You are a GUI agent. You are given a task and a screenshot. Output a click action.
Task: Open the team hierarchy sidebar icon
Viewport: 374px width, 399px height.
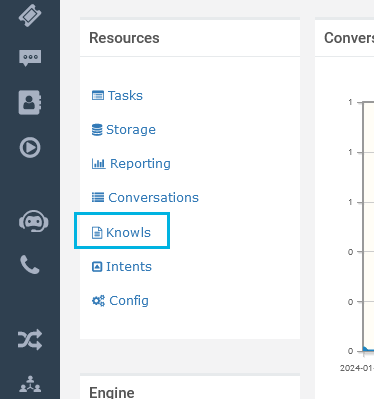30,384
